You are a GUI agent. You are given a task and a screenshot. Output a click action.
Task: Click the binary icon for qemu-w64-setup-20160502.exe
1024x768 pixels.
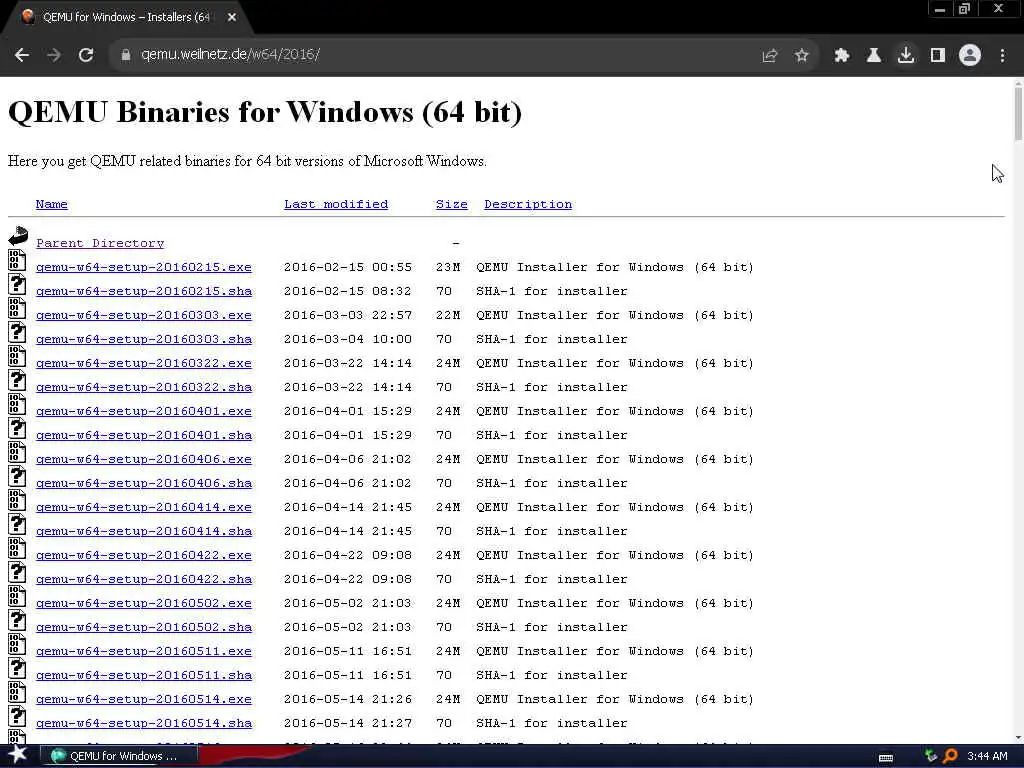click(17, 596)
